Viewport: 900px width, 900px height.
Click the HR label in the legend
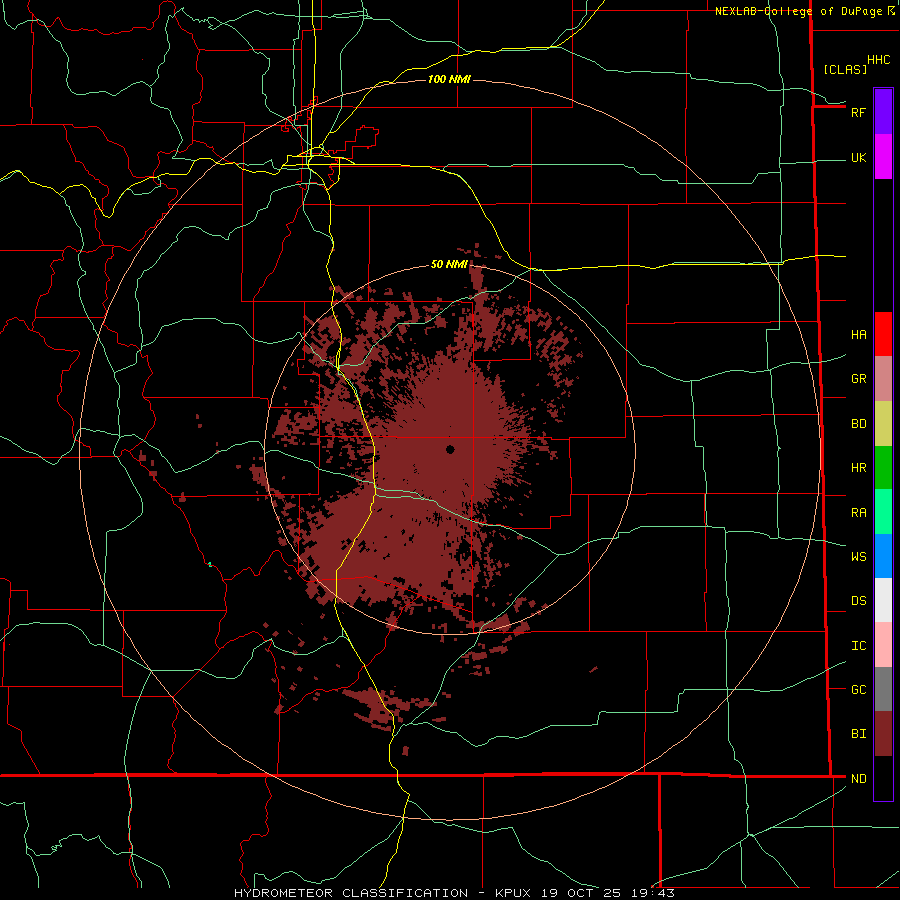click(x=858, y=468)
